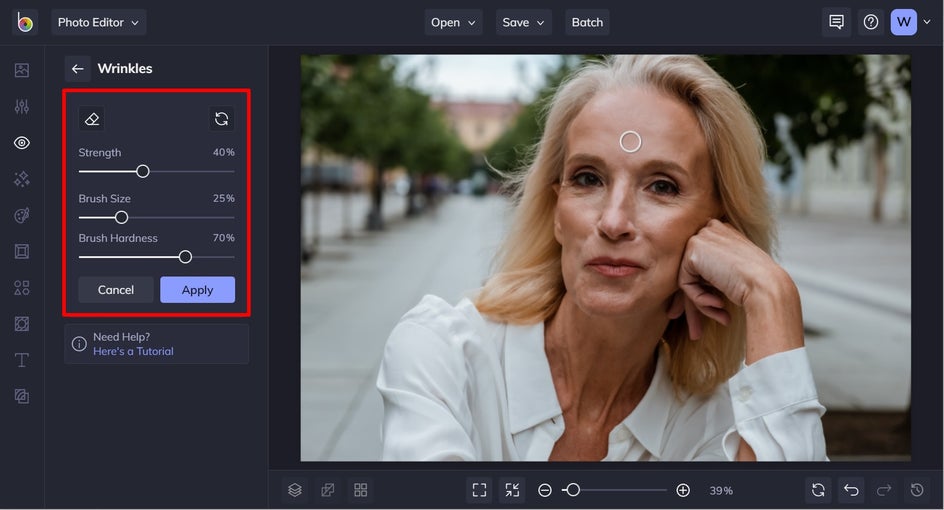
Task: Zoom in with plus icon
Action: (x=683, y=491)
